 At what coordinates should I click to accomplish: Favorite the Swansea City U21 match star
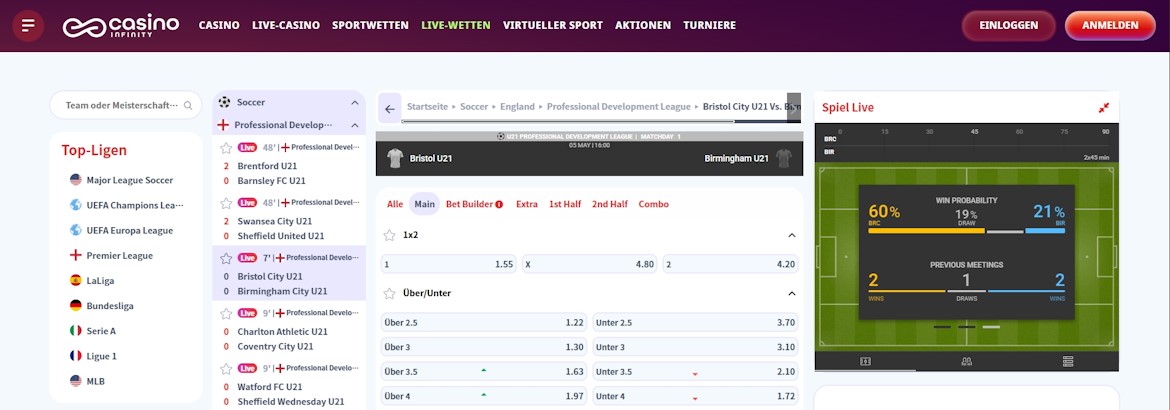pyautogui.click(x=226, y=202)
